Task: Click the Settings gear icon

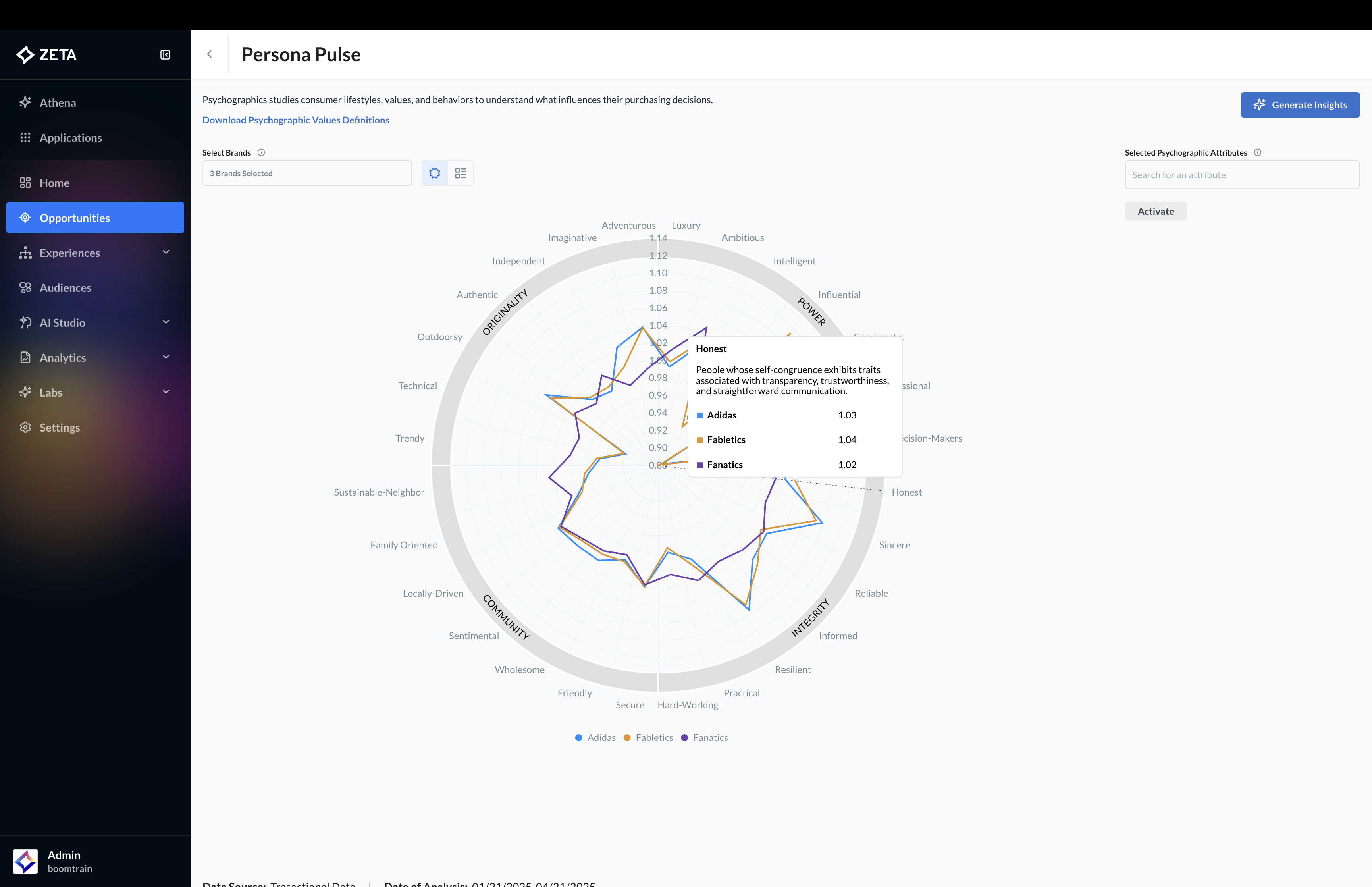Action: click(x=25, y=427)
